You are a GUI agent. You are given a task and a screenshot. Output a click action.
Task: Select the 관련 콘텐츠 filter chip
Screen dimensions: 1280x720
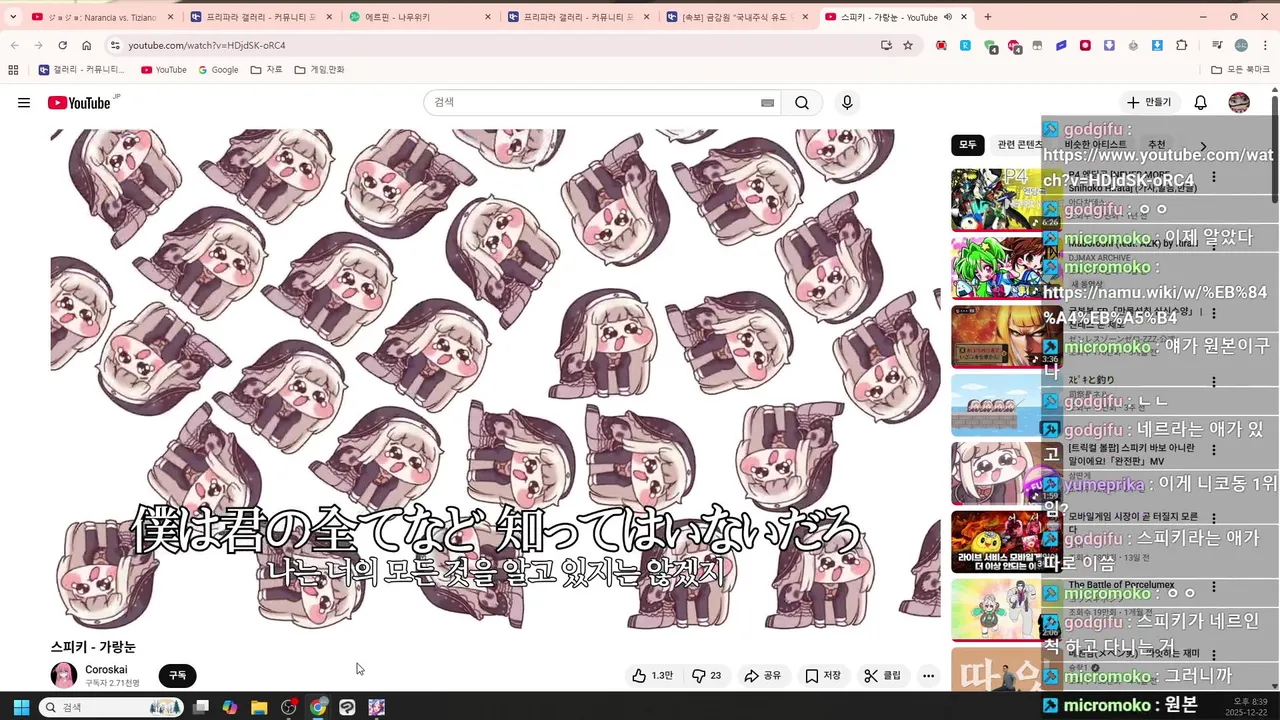[1019, 145]
